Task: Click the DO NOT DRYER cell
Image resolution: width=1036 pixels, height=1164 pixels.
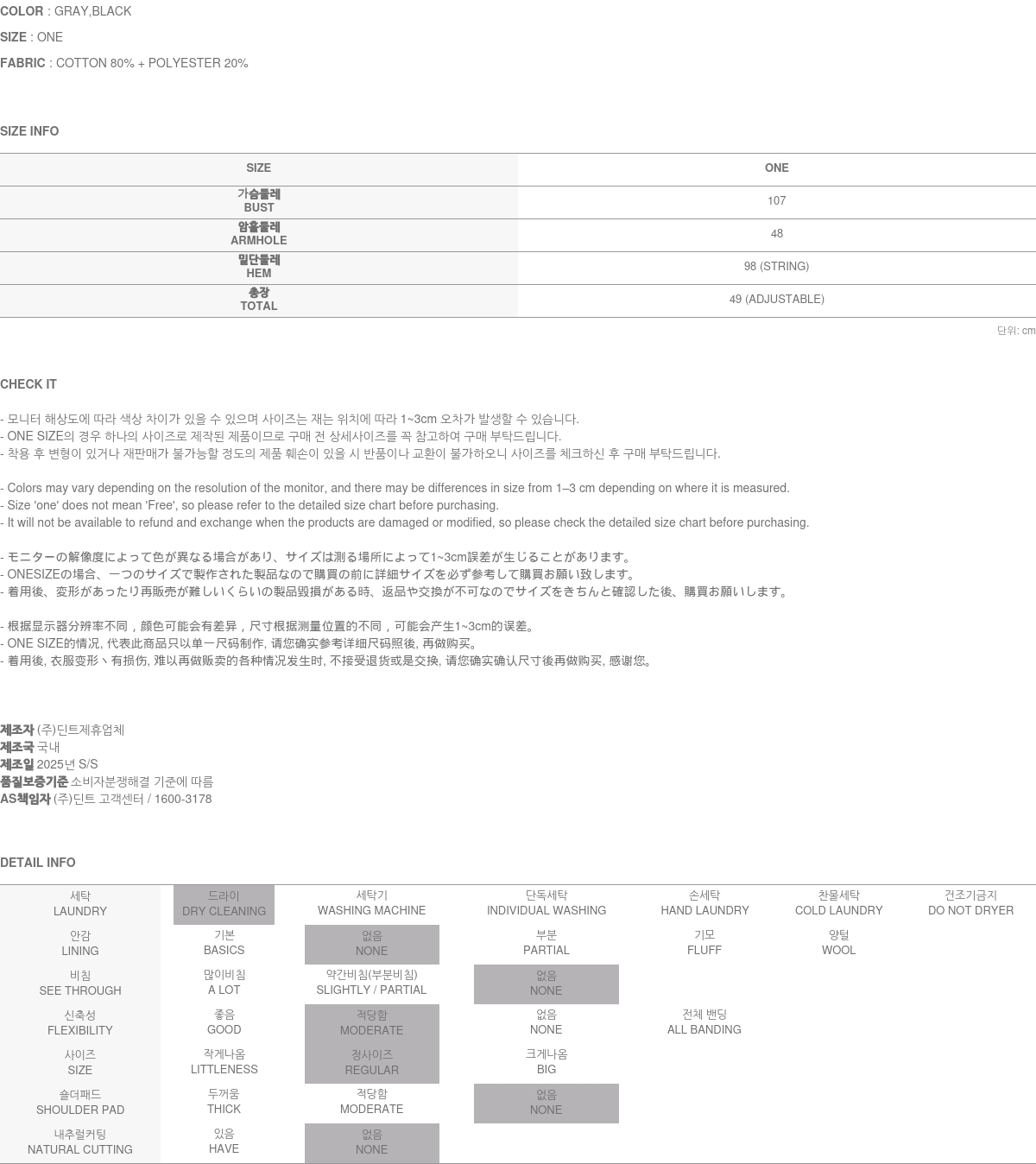Action: click(970, 903)
